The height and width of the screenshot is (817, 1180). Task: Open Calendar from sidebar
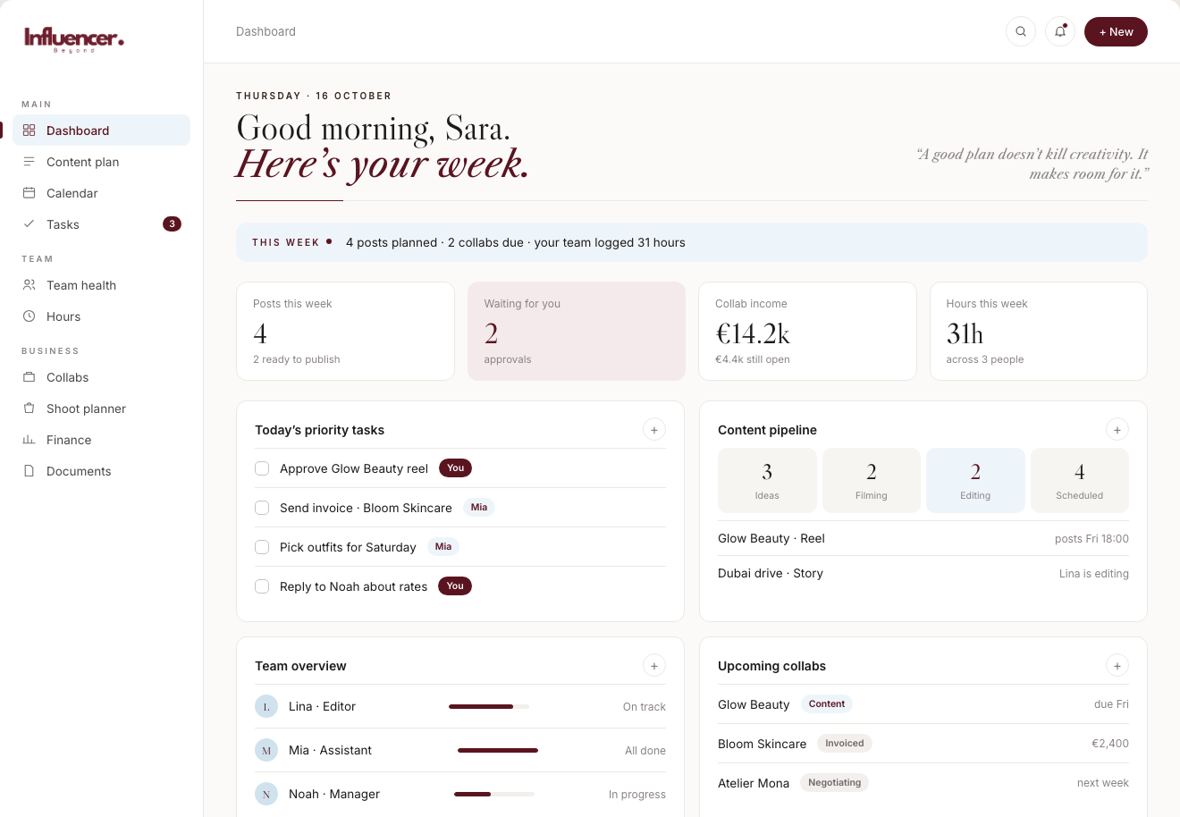tap(102, 193)
